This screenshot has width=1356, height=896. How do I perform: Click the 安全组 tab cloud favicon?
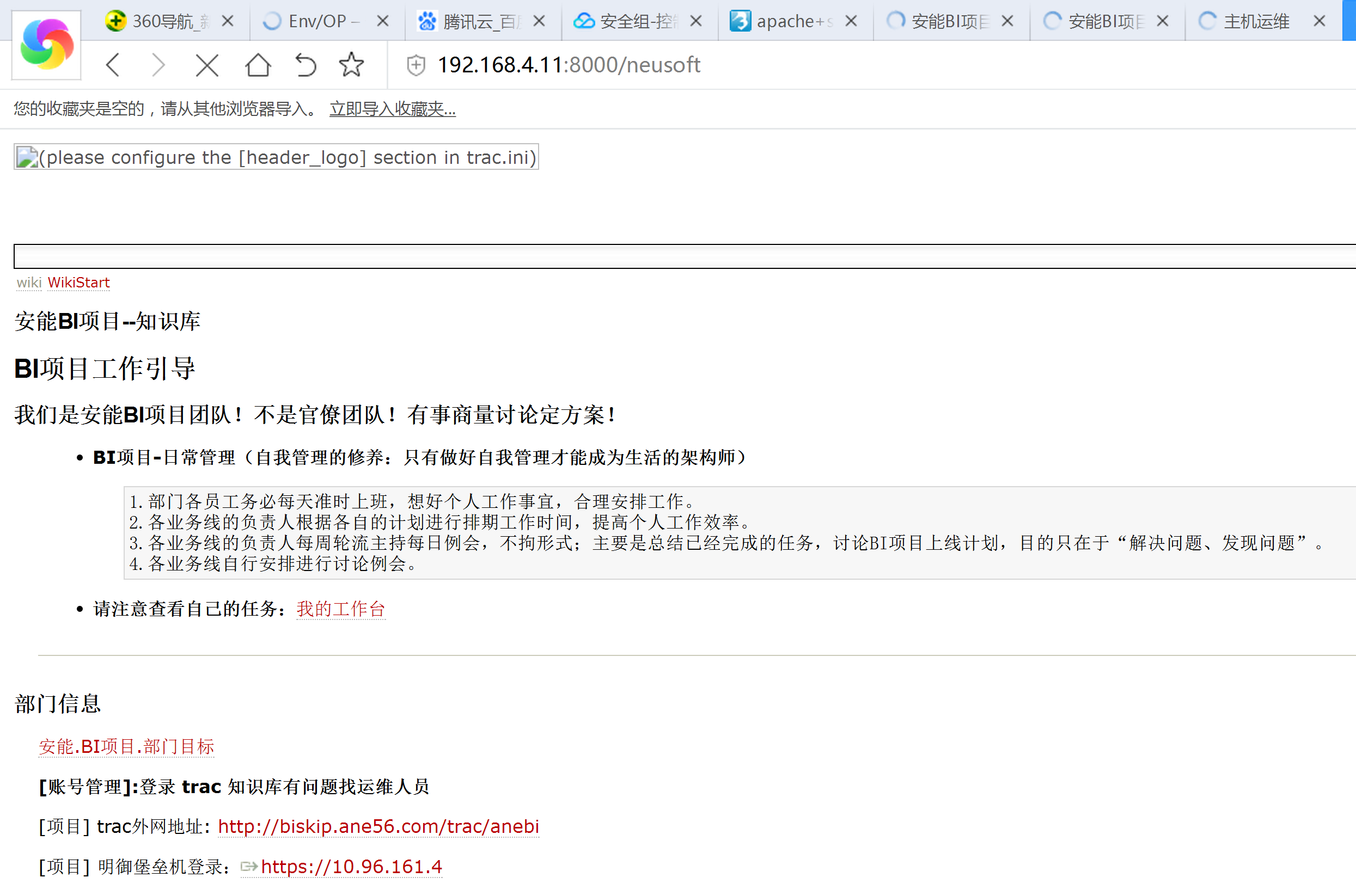pyautogui.click(x=584, y=21)
